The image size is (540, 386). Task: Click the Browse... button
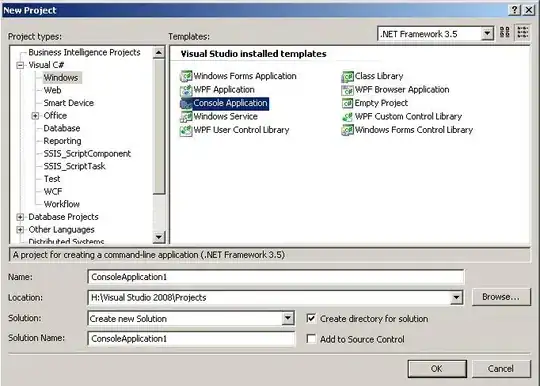501,297
